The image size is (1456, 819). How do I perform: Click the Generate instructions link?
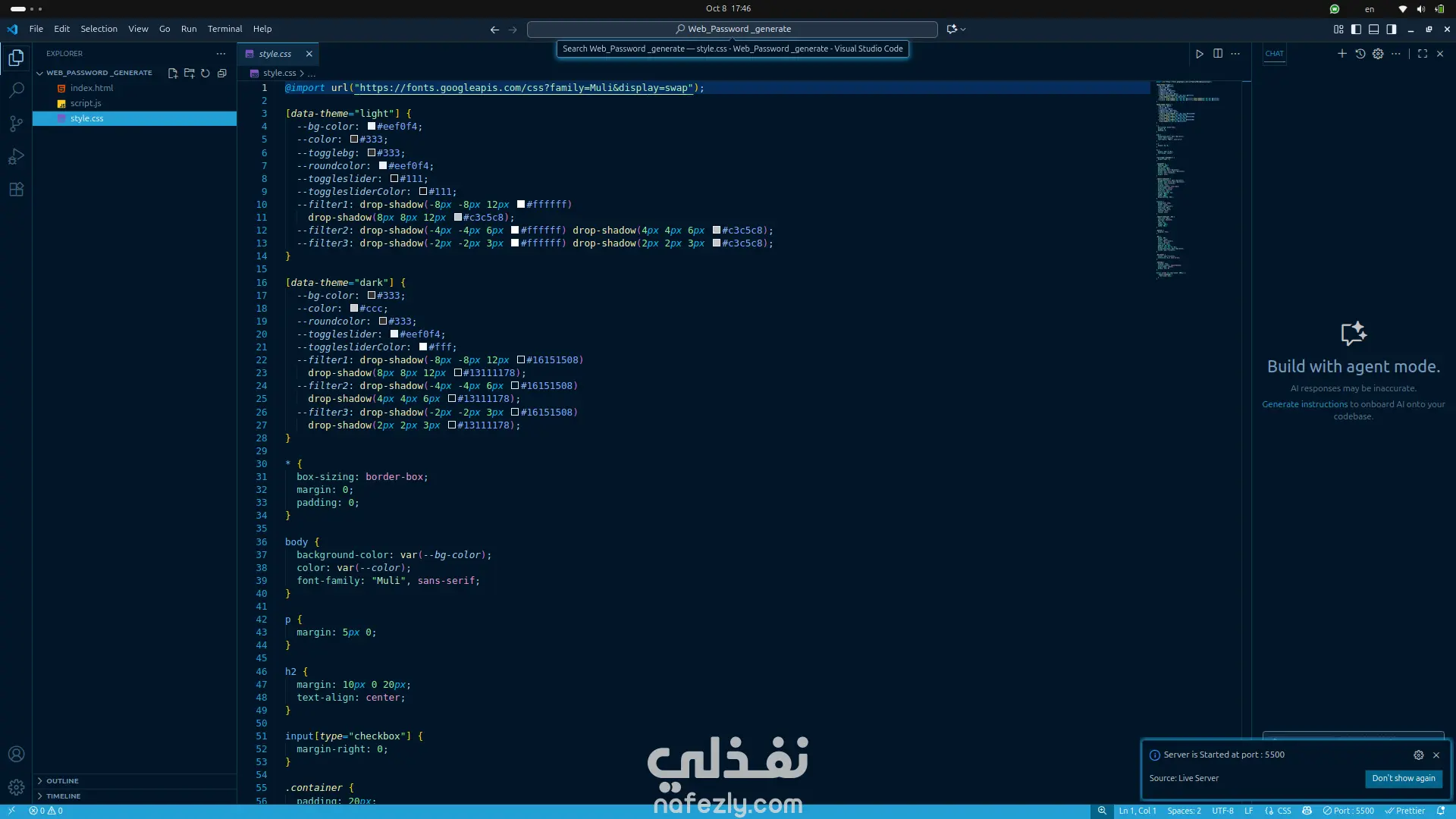1304,404
